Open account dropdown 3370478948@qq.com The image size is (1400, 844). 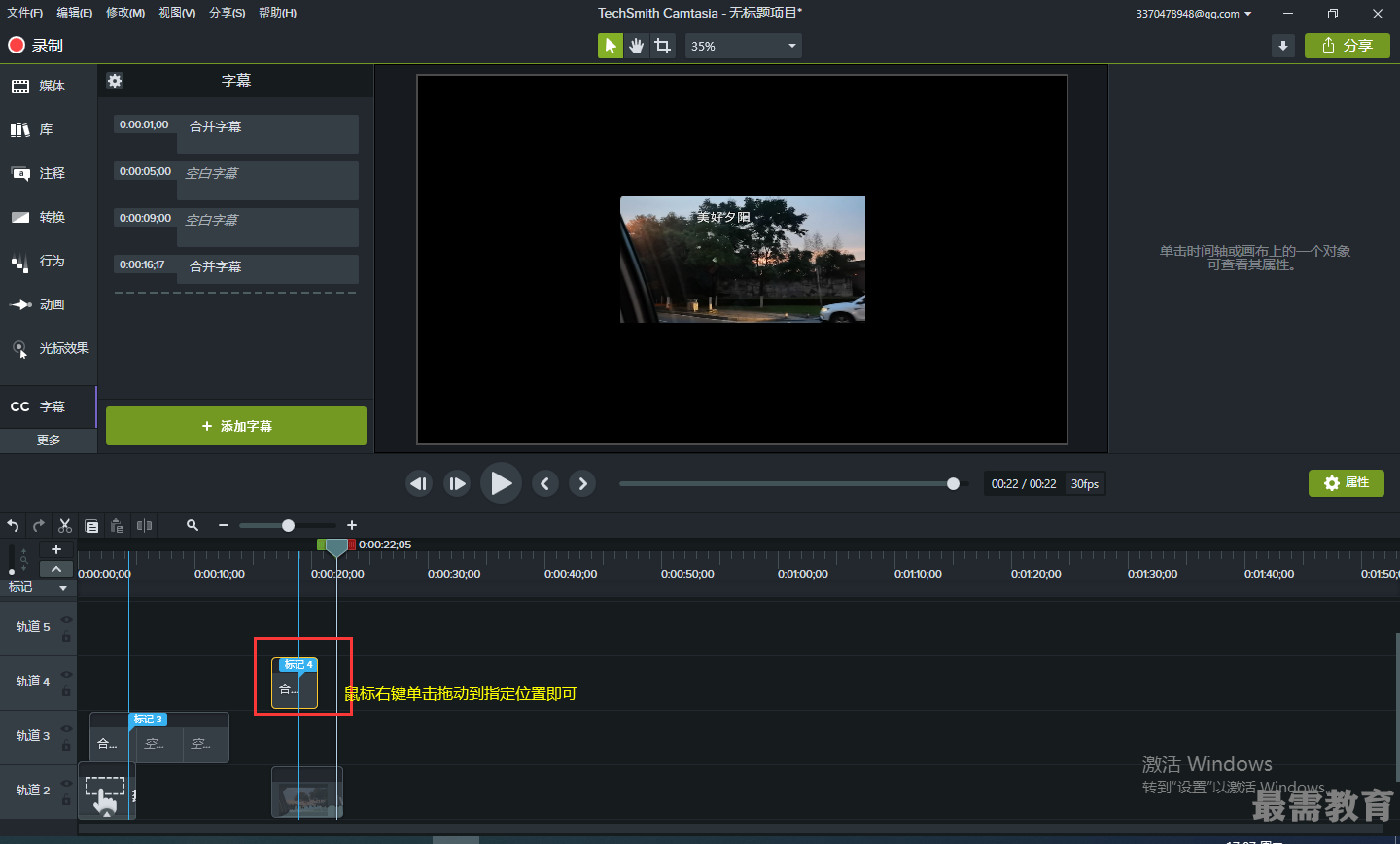tap(1194, 14)
